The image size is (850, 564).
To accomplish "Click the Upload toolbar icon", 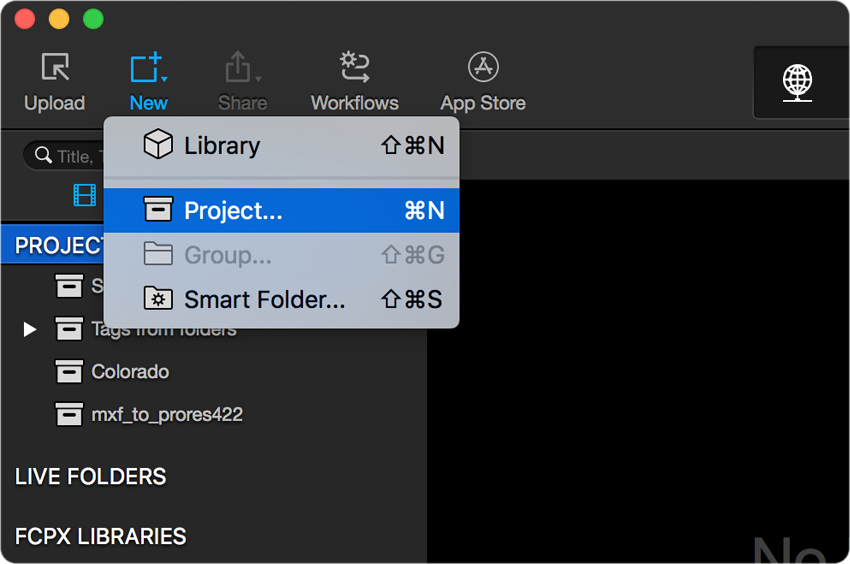I will pos(55,81).
